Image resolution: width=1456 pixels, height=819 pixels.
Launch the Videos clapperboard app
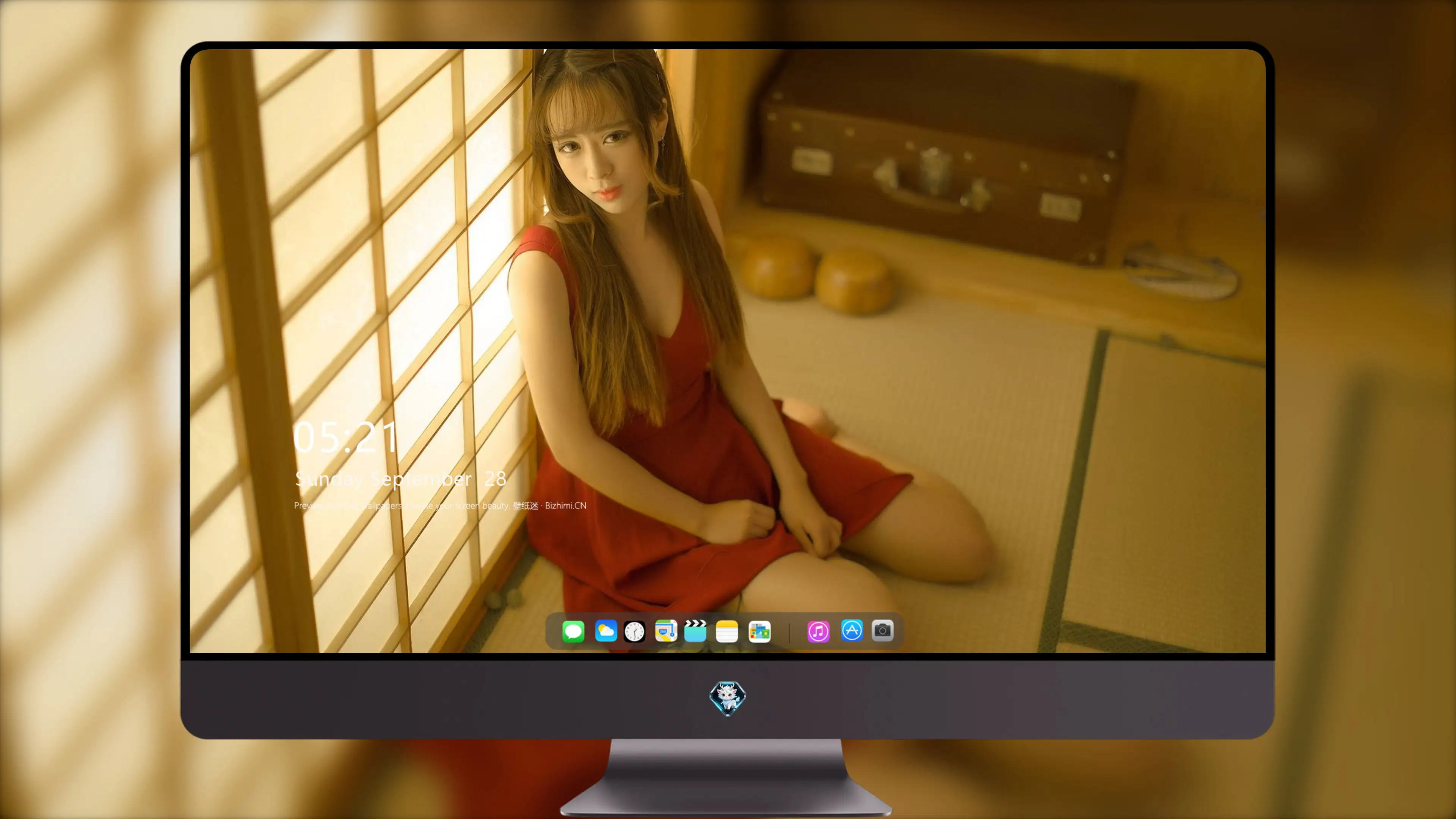pyautogui.click(x=695, y=631)
